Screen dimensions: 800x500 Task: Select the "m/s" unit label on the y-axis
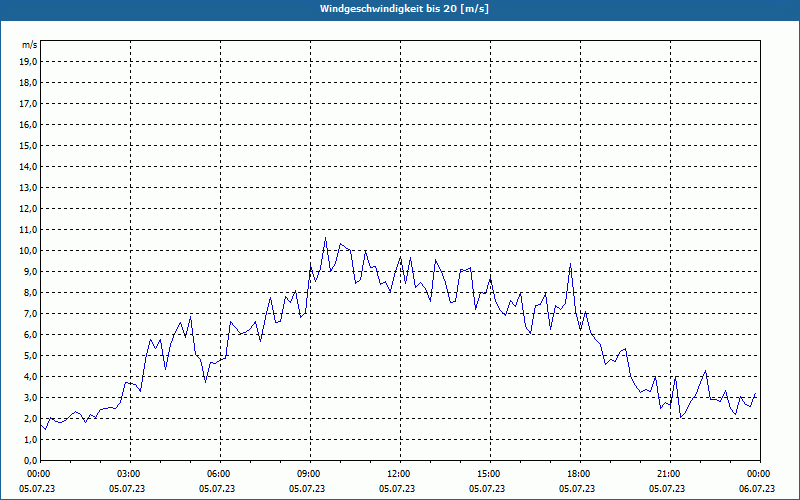(30, 45)
